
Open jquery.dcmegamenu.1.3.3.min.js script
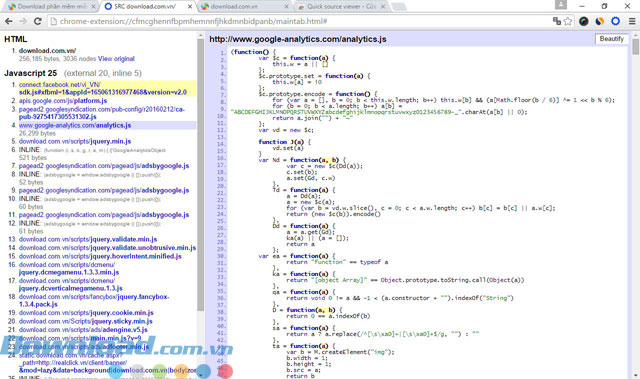coord(69,268)
